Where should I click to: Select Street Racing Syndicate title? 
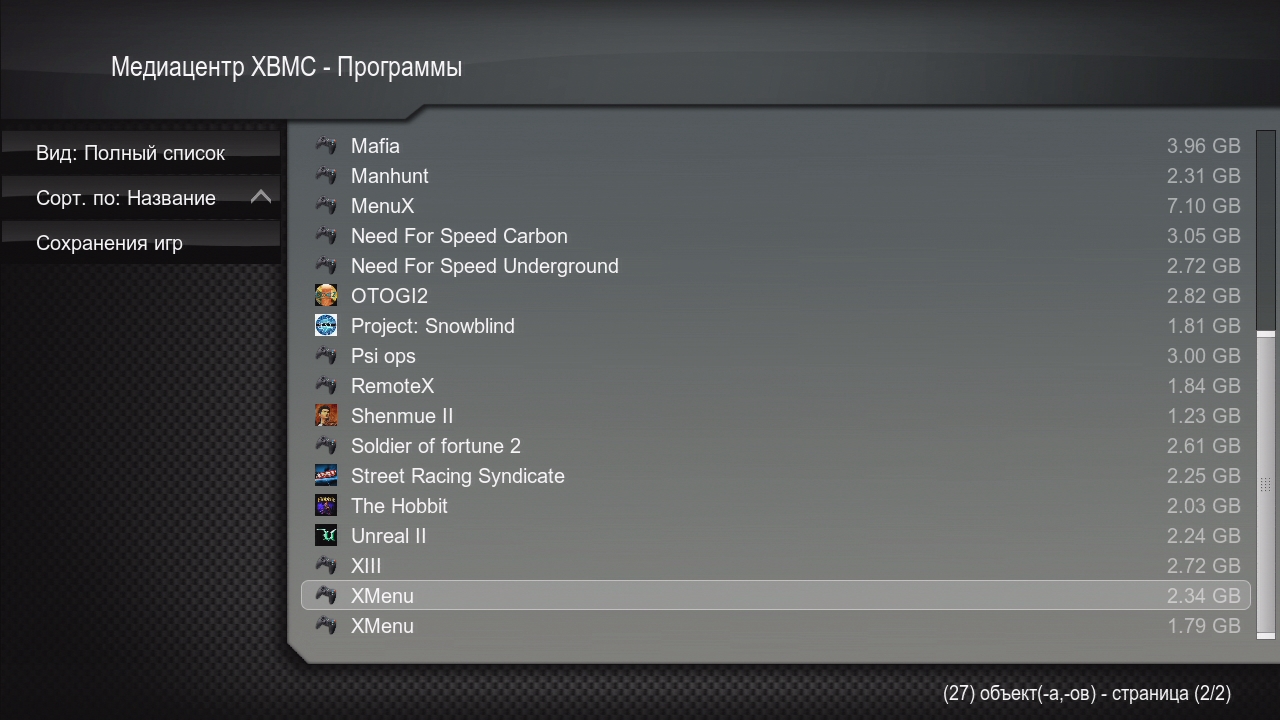[x=458, y=476]
